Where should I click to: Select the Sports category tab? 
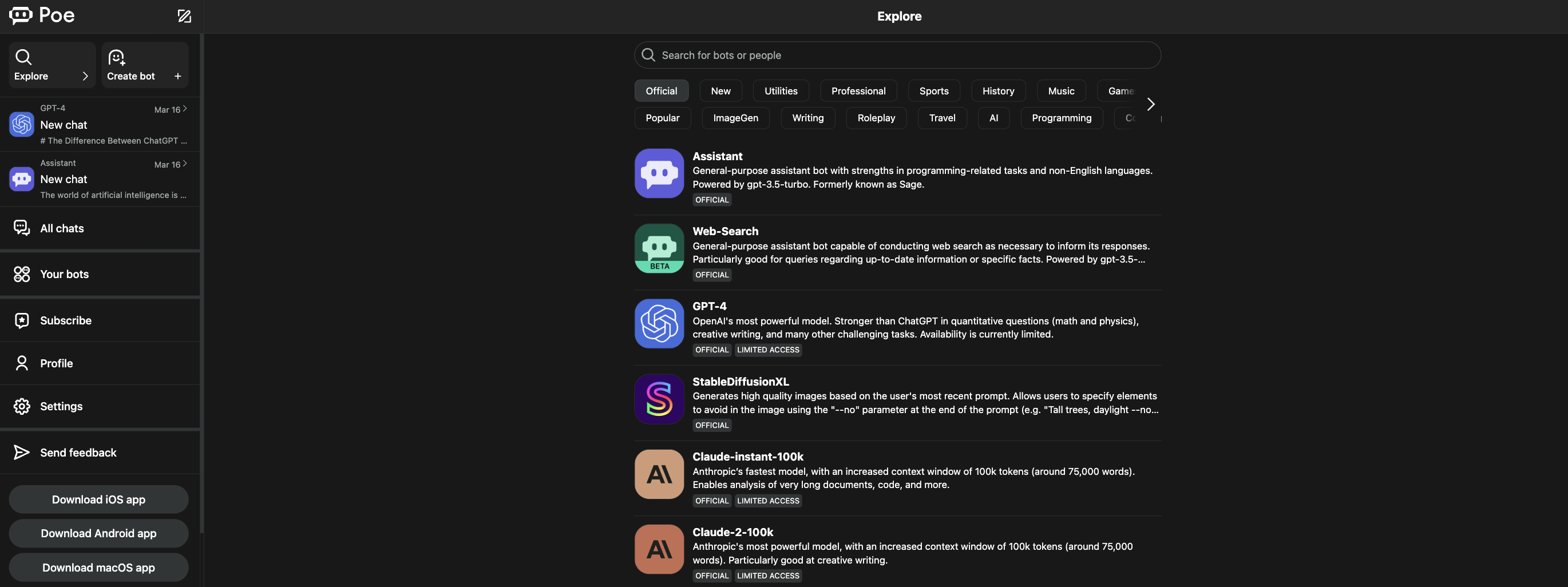tap(934, 90)
